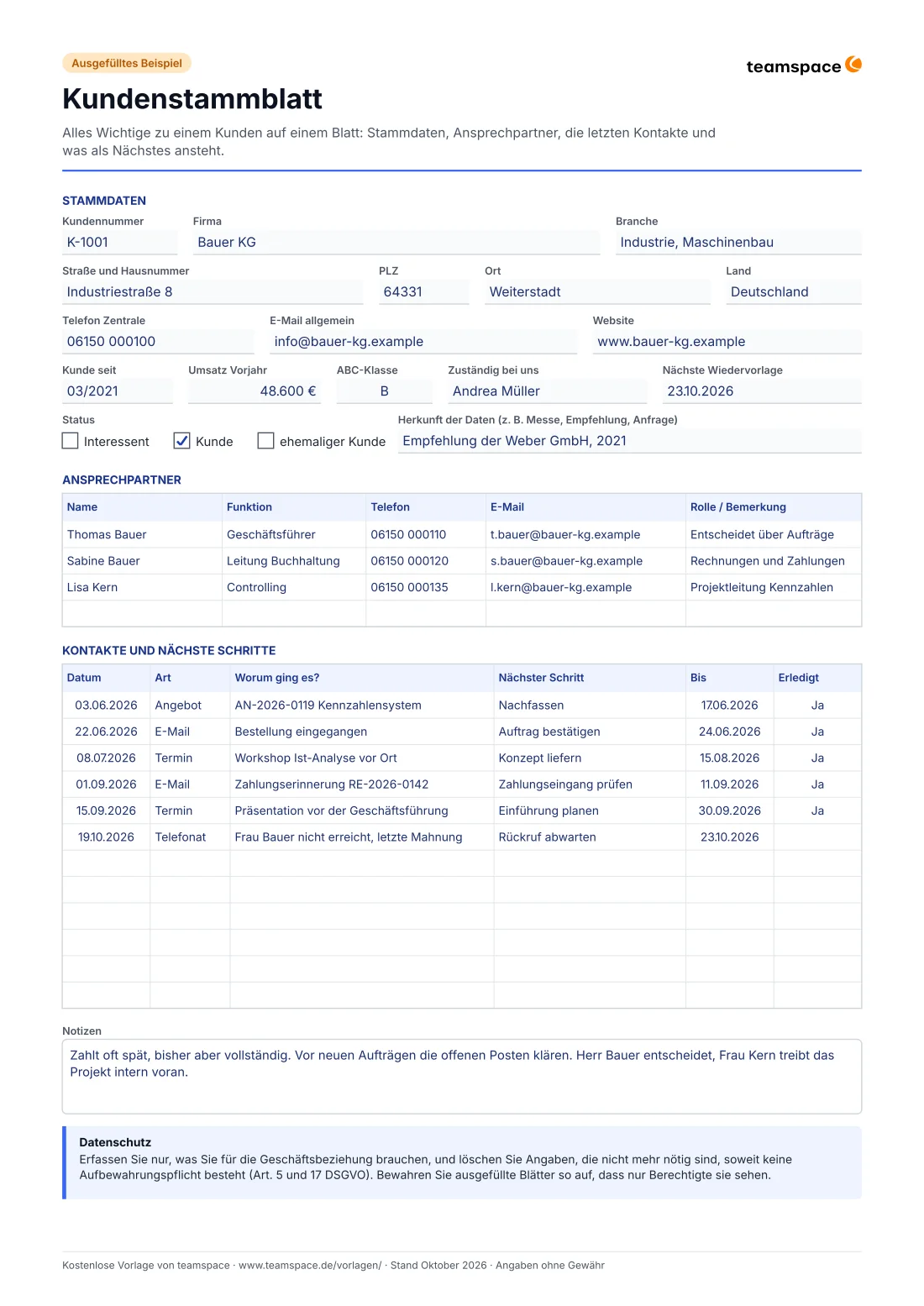
Task: Click the e-mail s.bauer@bauer-kg.example
Action: pos(566,561)
